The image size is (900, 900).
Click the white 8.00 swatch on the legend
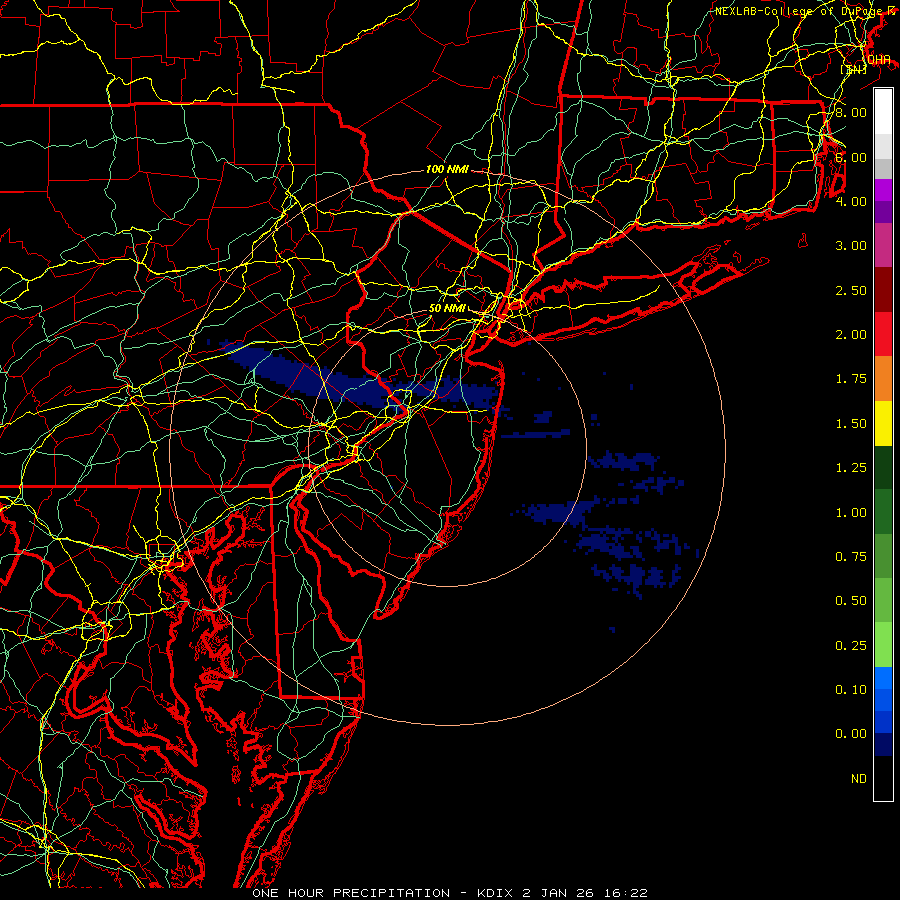tap(883, 112)
